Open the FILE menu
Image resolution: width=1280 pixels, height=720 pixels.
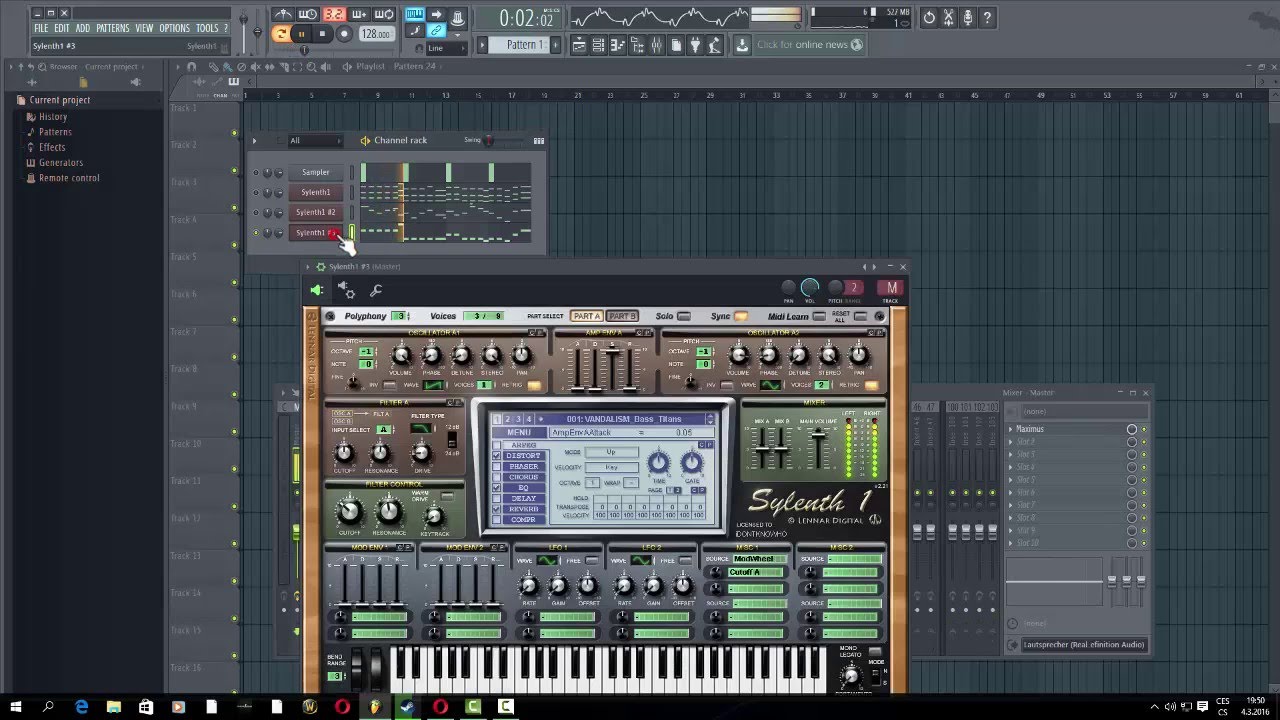click(41, 29)
